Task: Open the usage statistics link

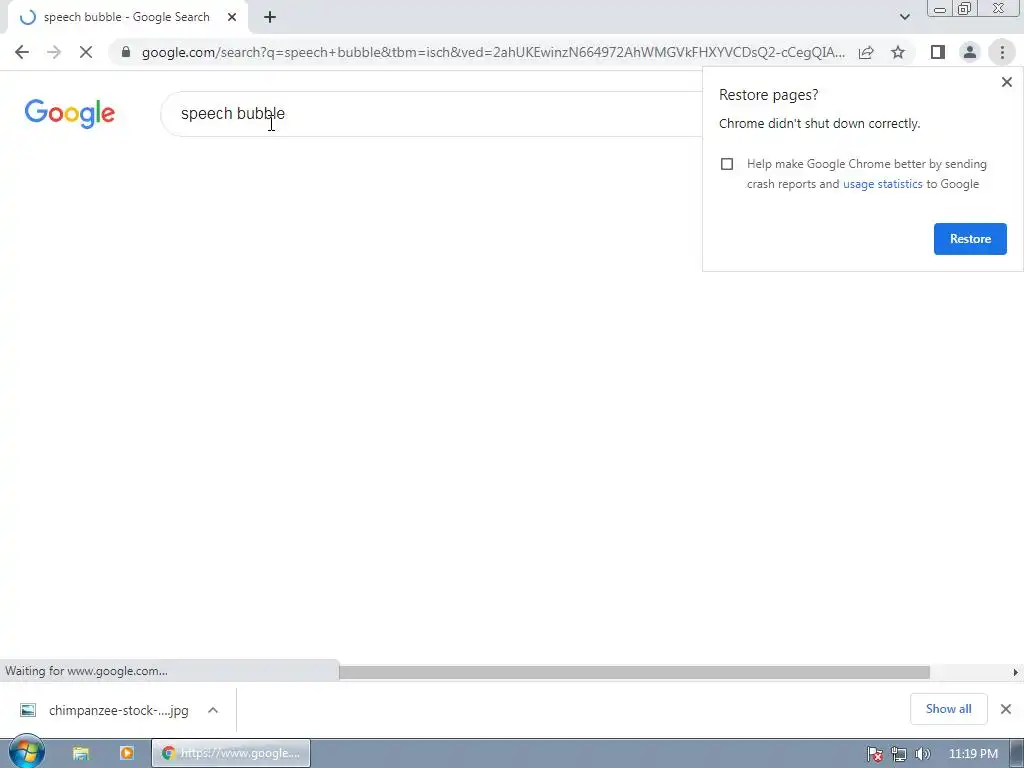Action: coord(882,184)
